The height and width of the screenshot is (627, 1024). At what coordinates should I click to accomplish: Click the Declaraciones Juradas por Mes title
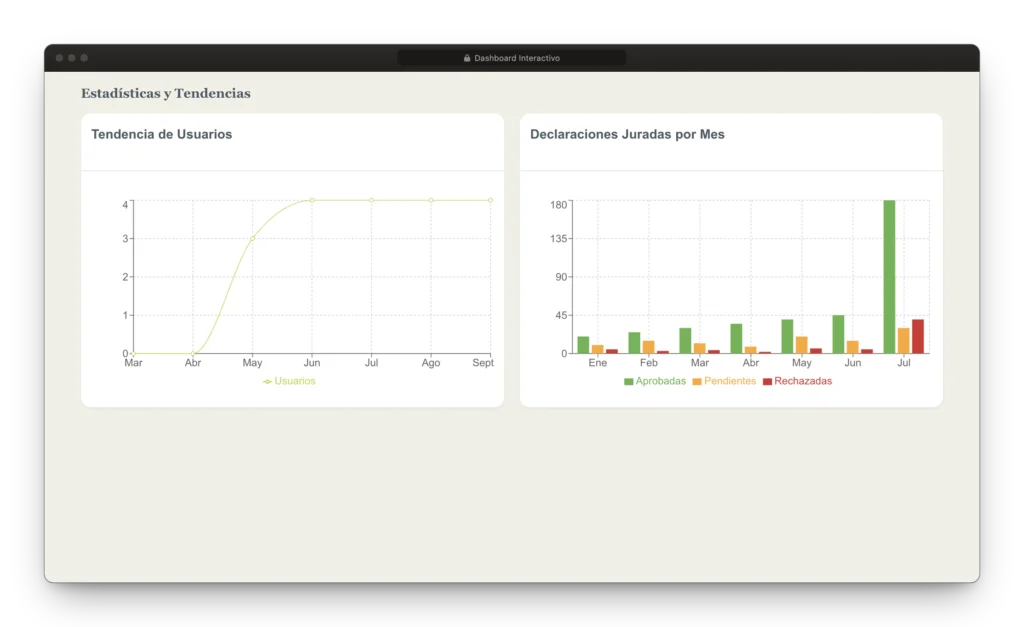coord(627,135)
